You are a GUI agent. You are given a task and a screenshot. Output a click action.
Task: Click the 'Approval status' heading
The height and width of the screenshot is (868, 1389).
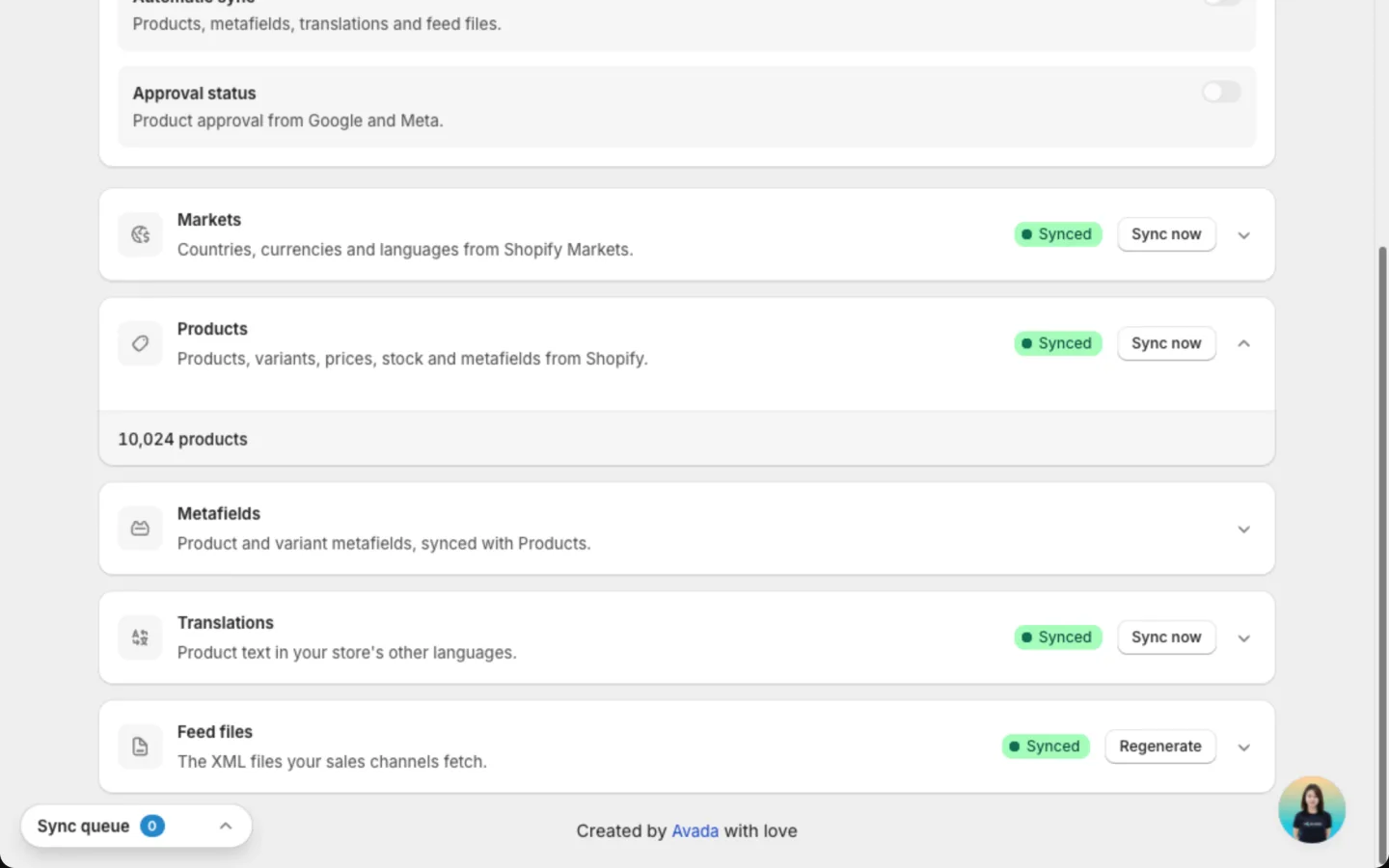[194, 94]
